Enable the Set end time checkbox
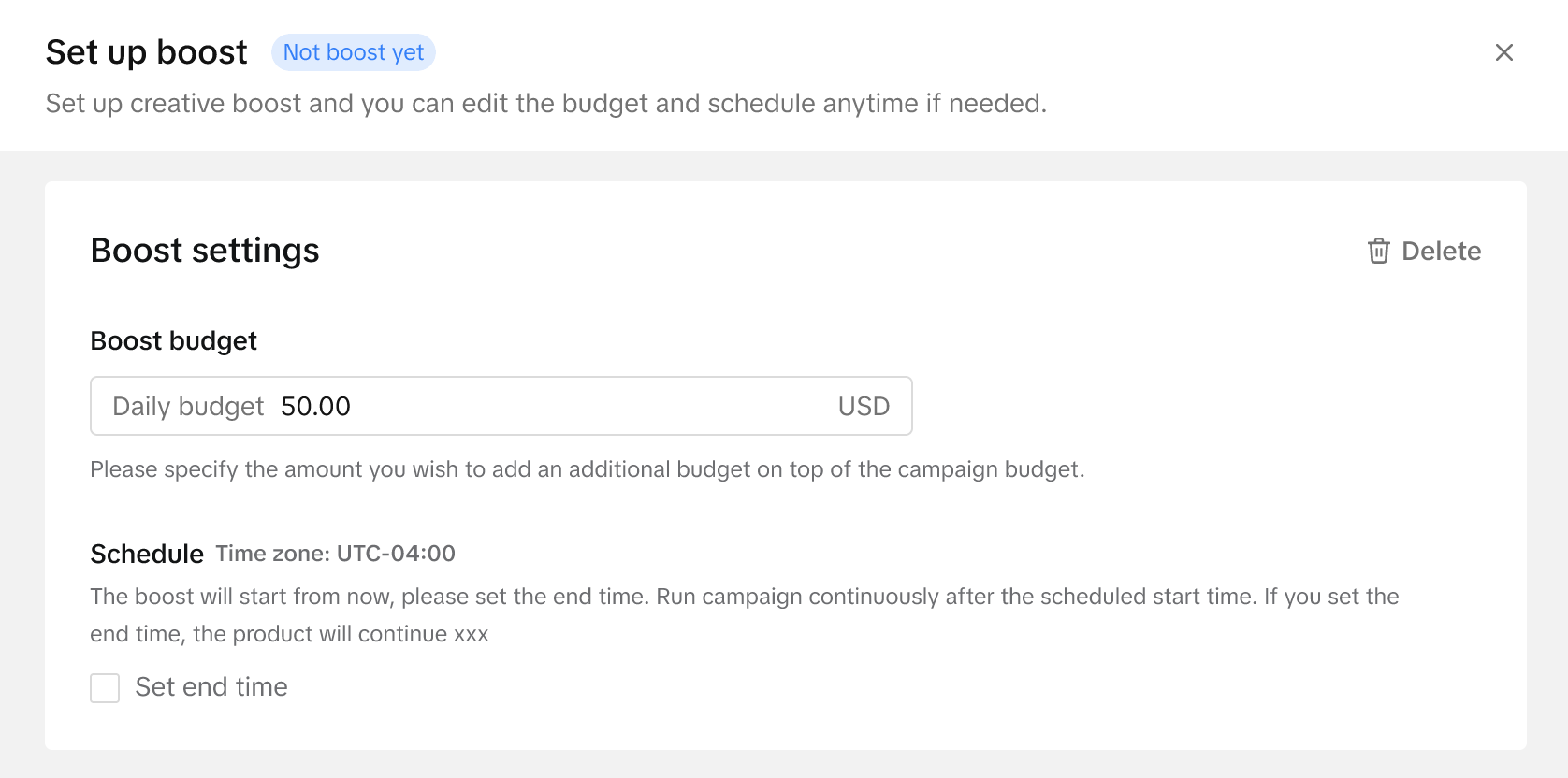Viewport: 1568px width, 778px height. coord(105,687)
